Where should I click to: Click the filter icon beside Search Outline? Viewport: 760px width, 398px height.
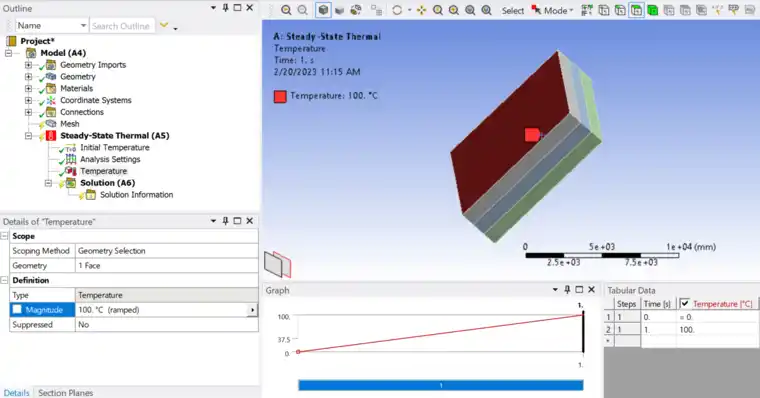click(164, 25)
